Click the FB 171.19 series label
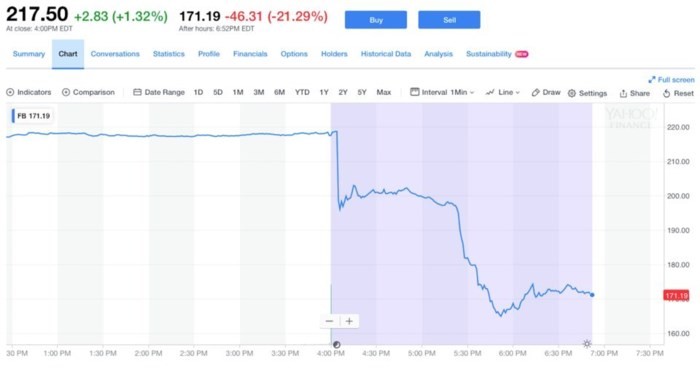 pos(30,116)
